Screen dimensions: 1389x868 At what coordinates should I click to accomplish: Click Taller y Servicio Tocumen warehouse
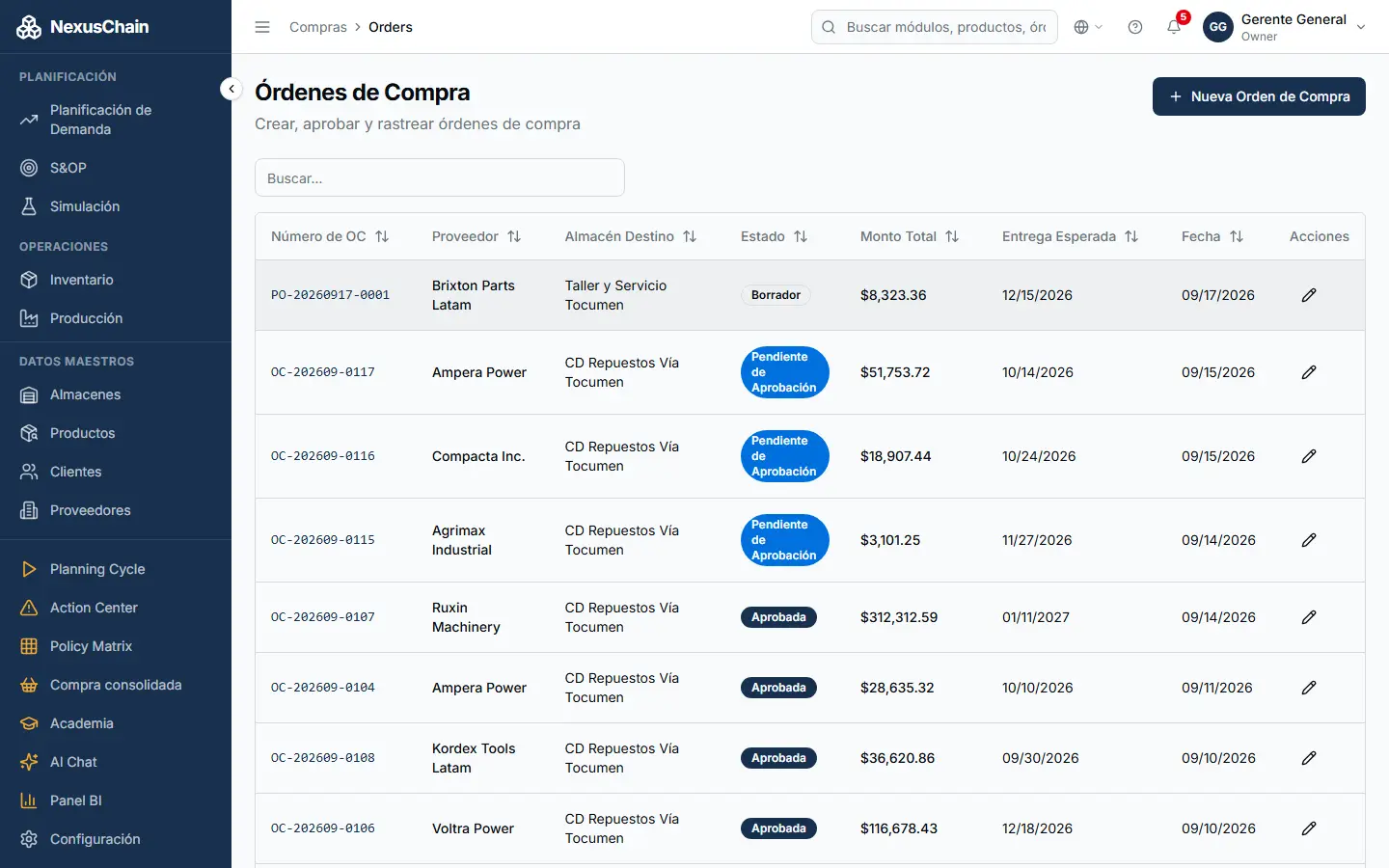point(616,295)
